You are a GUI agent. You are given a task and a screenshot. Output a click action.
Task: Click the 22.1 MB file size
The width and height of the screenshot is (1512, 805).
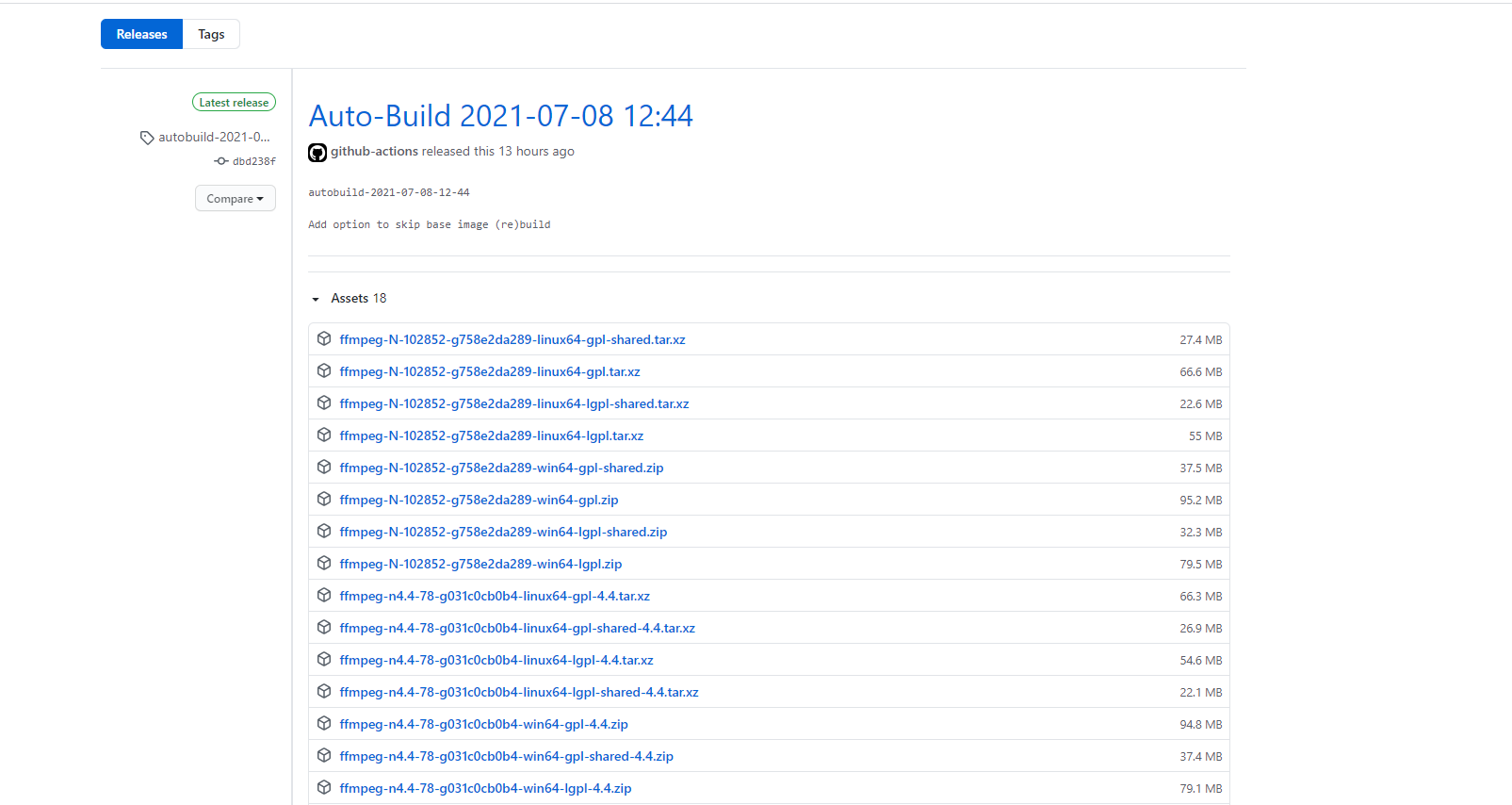point(1201,693)
